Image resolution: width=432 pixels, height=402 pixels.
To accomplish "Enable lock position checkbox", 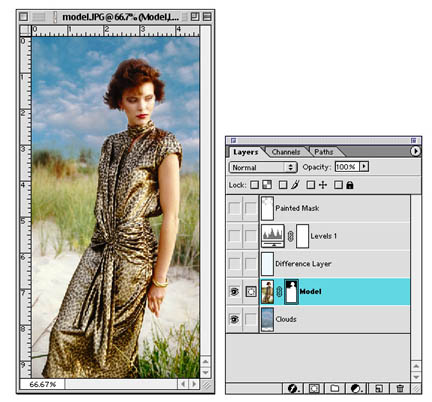I will (x=310, y=185).
